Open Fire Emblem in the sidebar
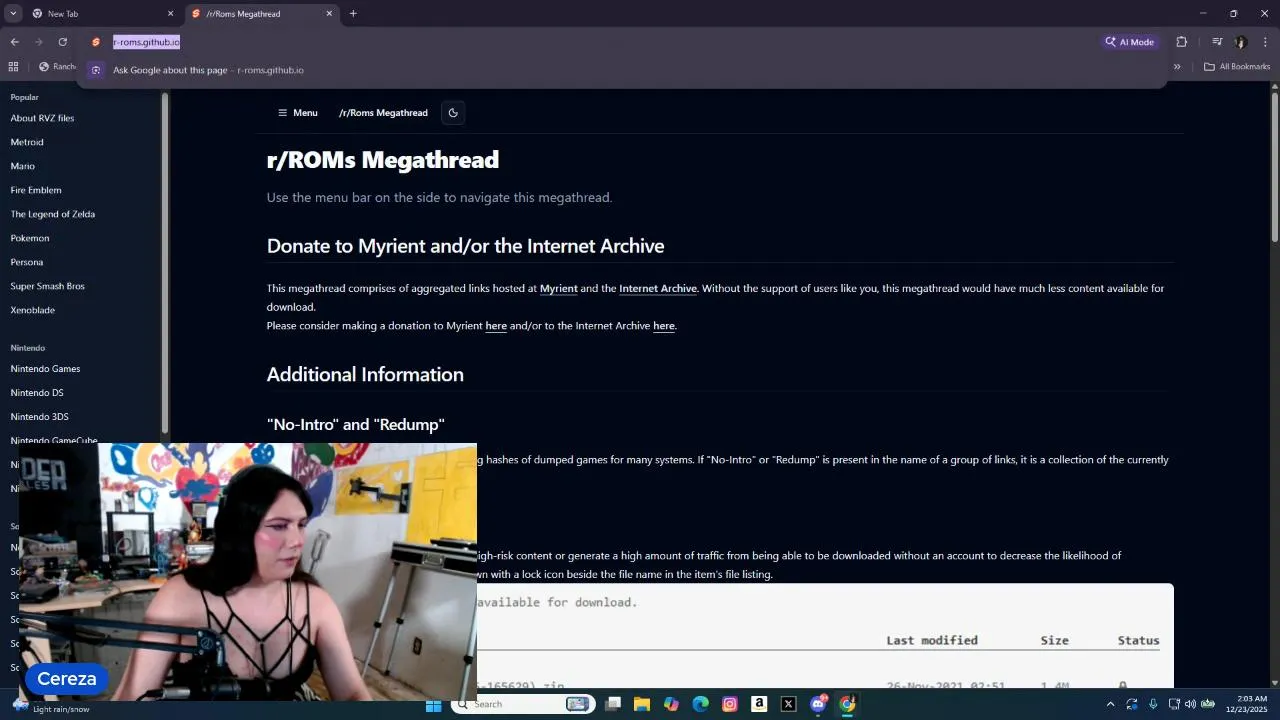1280x720 pixels. 36,190
